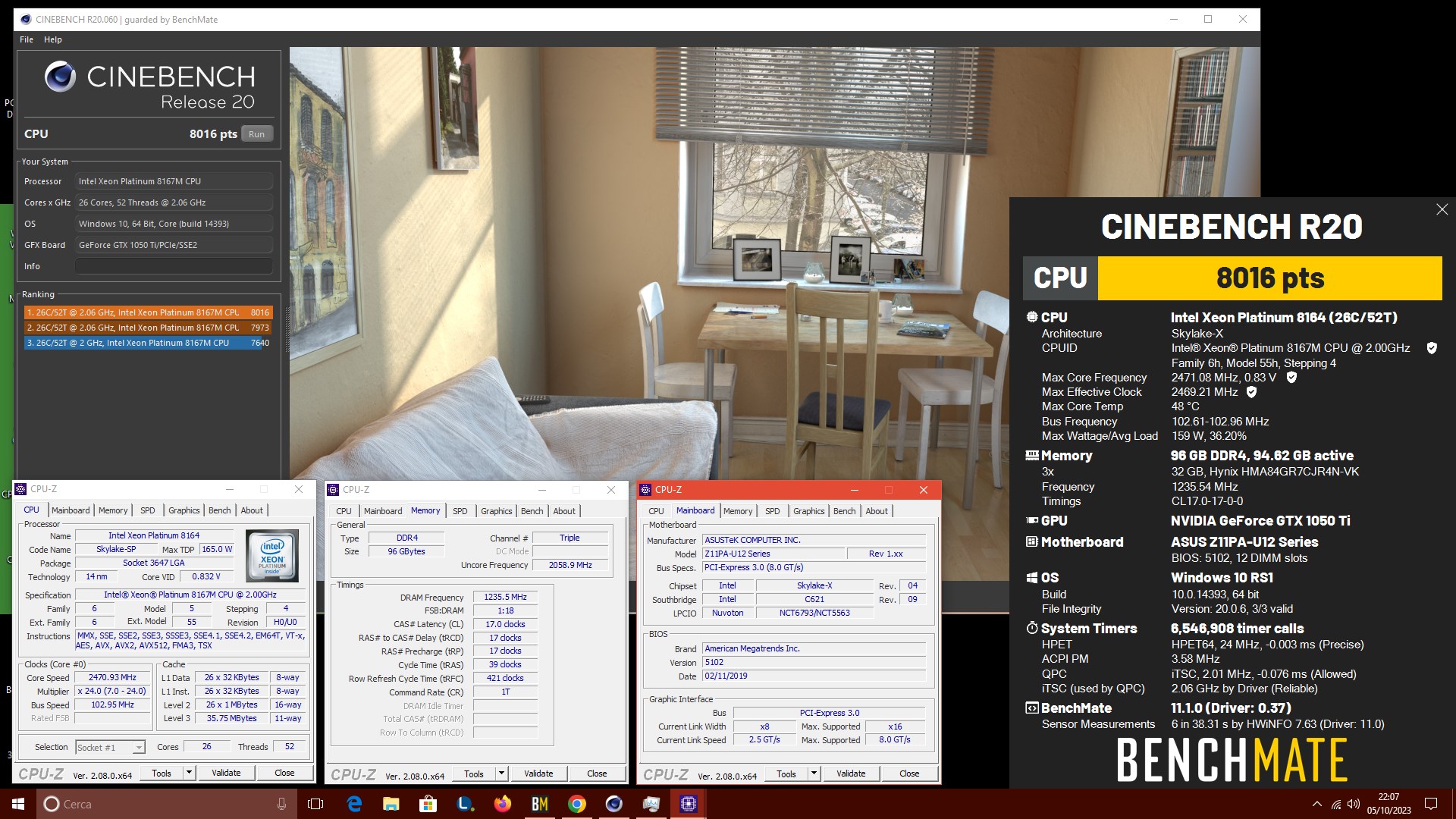Click the Cinebench logo in the title bar
This screenshot has width=1456, height=819.
[x=26, y=19]
